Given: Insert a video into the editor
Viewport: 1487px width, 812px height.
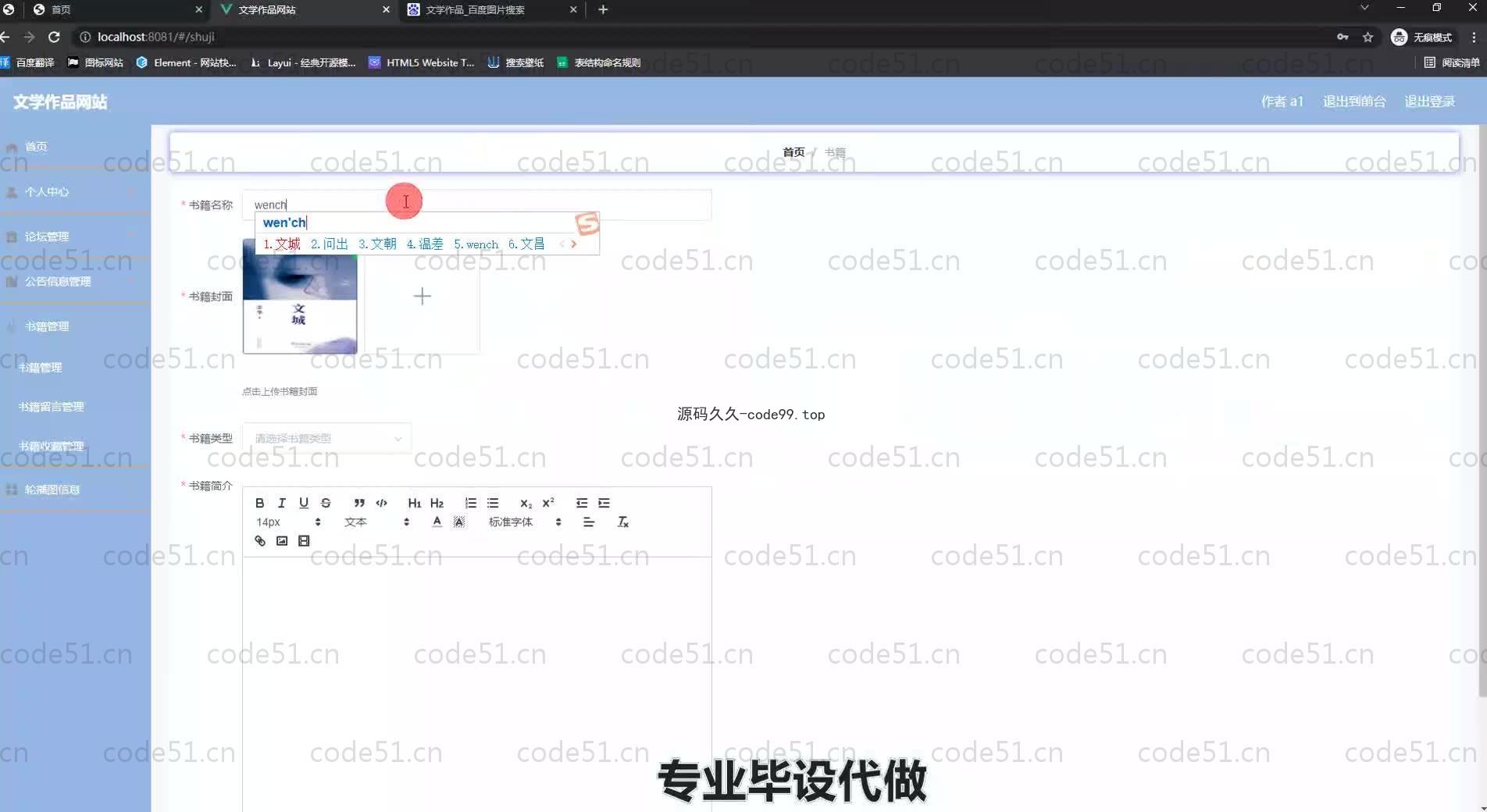Looking at the screenshot, I should pyautogui.click(x=304, y=541).
